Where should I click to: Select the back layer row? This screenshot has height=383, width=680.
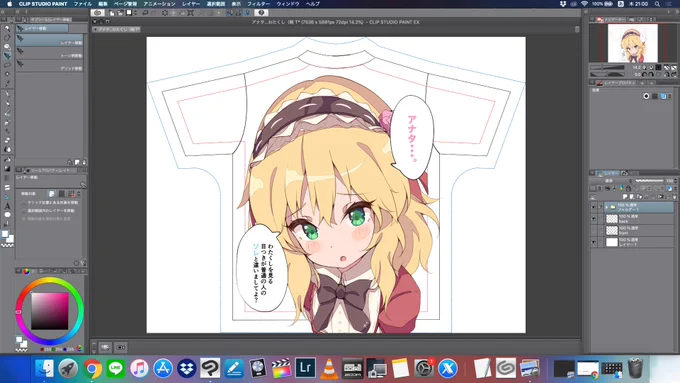pyautogui.click(x=632, y=219)
